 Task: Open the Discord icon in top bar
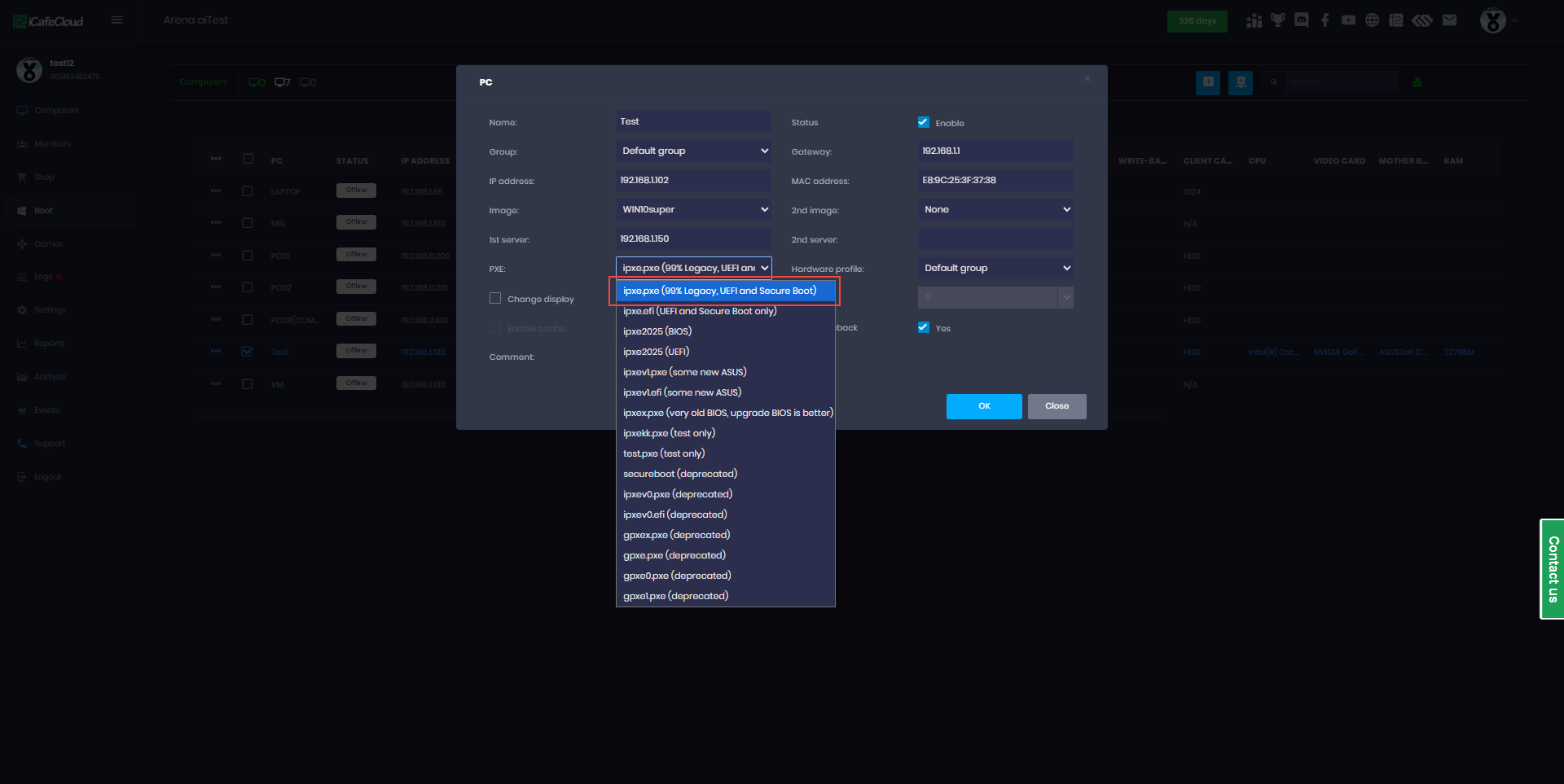(1302, 20)
